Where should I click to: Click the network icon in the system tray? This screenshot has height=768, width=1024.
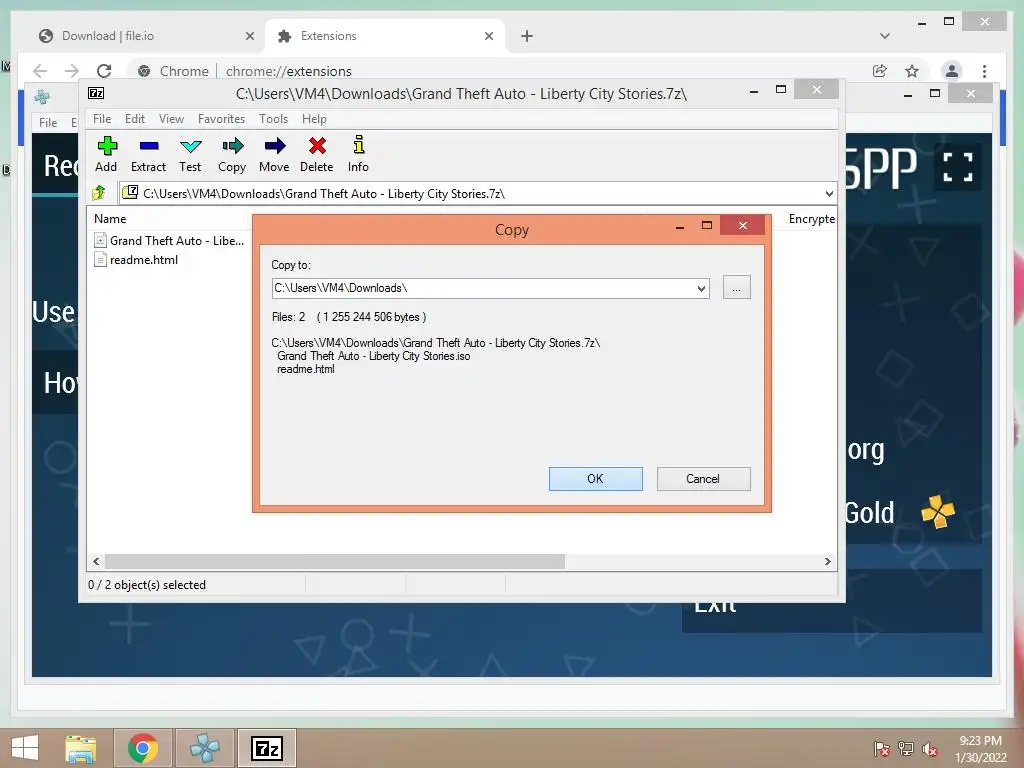[906, 749]
